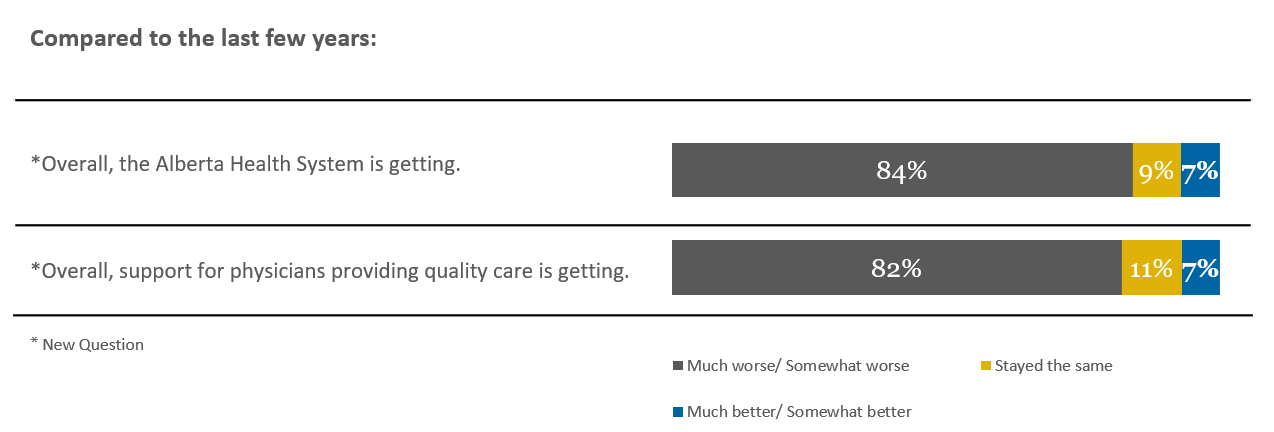Click the Stayed the same legend label
This screenshot has width=1274, height=432.
click(x=1054, y=366)
